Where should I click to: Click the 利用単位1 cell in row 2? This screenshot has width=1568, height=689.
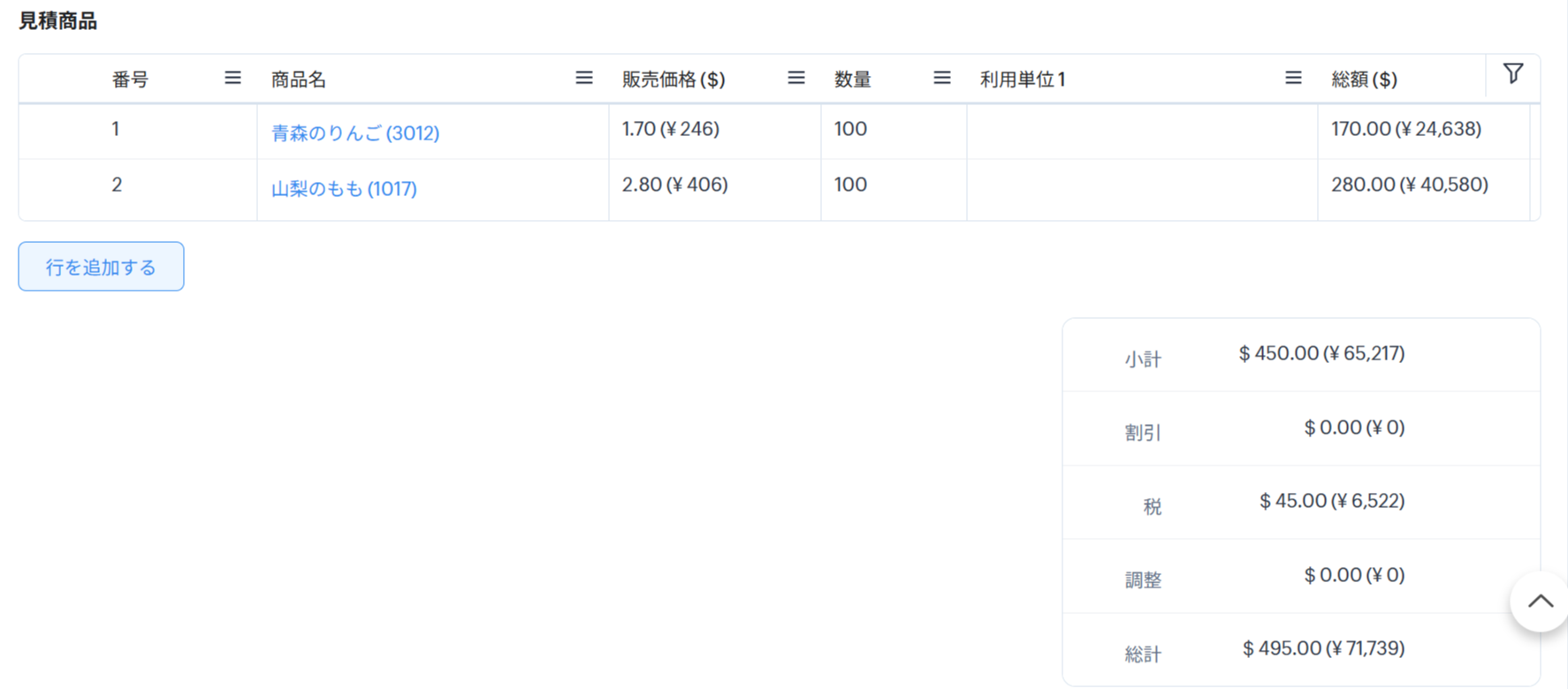coord(1141,189)
